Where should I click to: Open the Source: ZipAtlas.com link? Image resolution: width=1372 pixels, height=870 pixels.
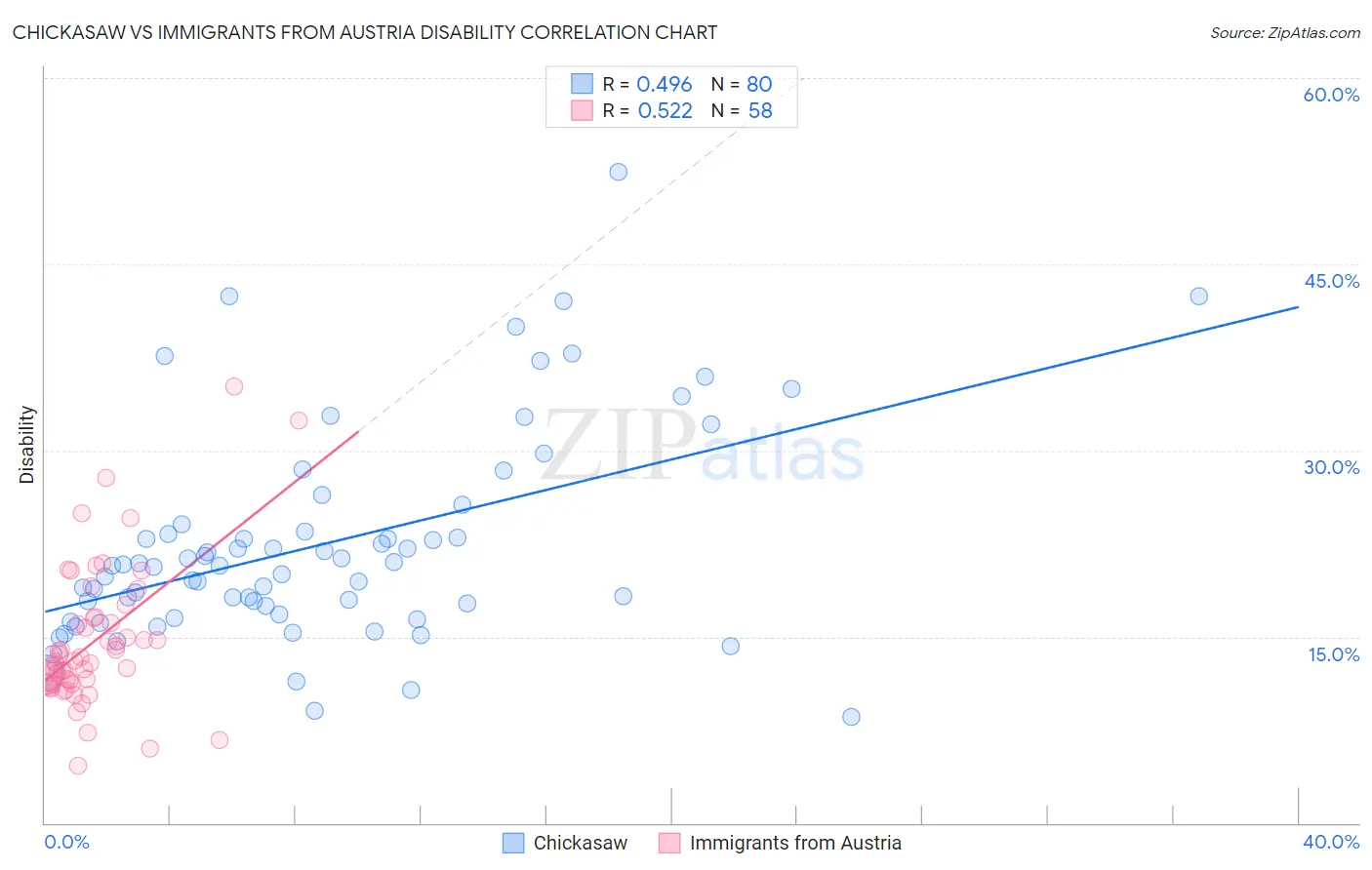1285,32
